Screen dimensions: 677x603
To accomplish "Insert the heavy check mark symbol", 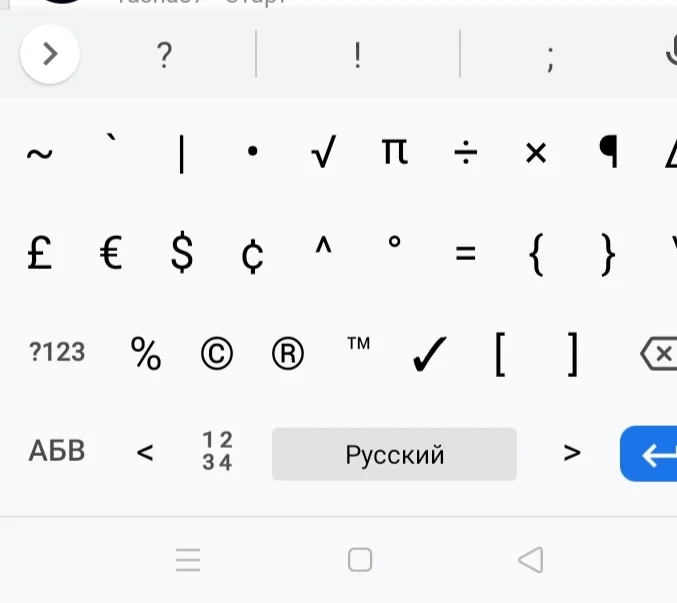I will pos(429,354).
